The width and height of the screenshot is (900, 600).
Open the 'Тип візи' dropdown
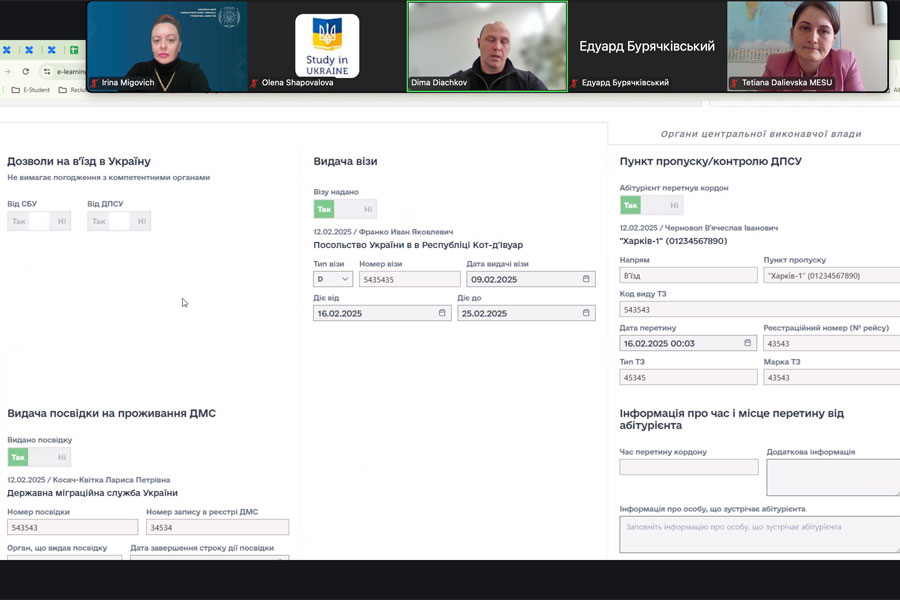[333, 279]
